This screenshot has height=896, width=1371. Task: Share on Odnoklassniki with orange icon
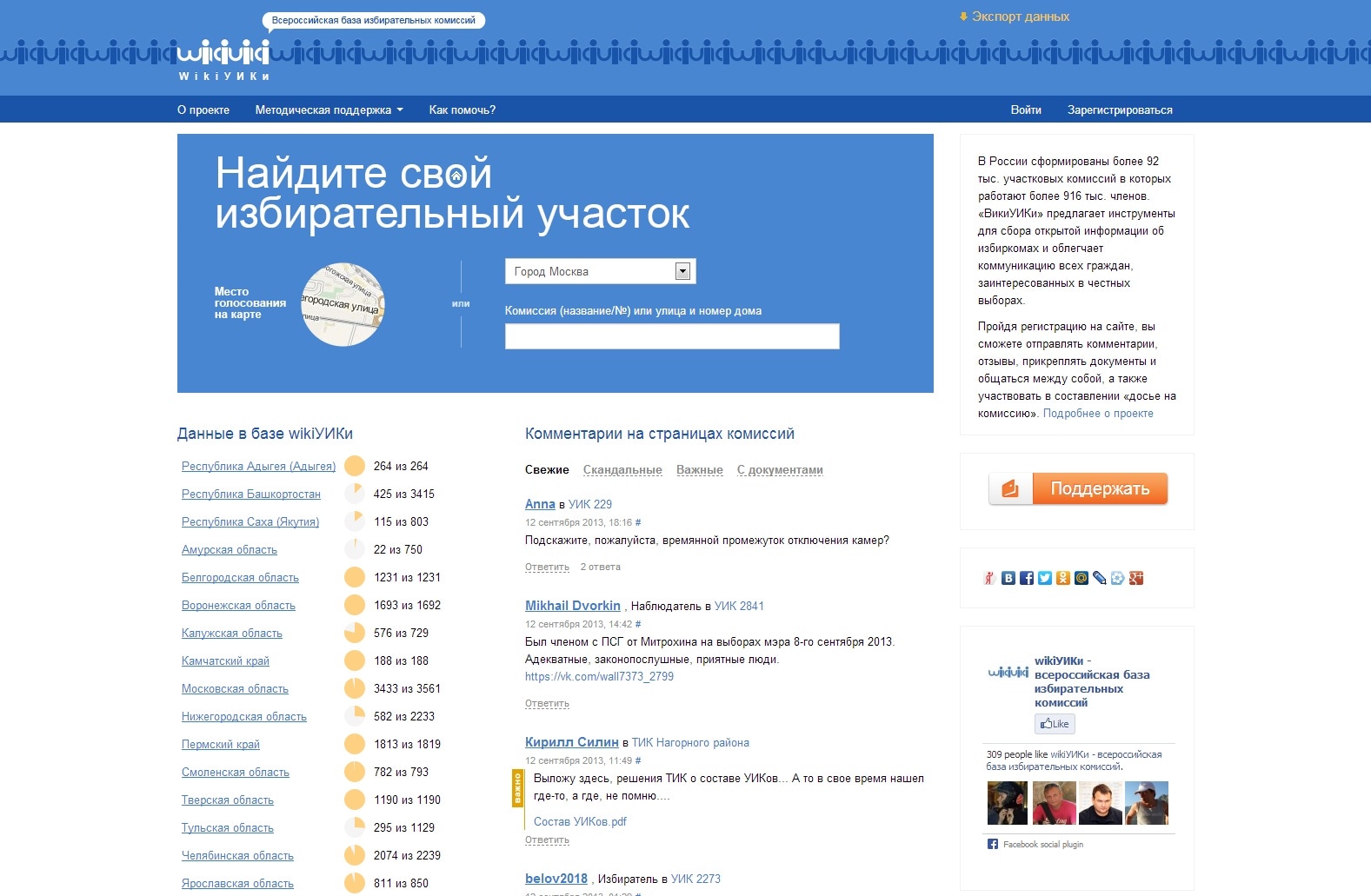point(1063,578)
